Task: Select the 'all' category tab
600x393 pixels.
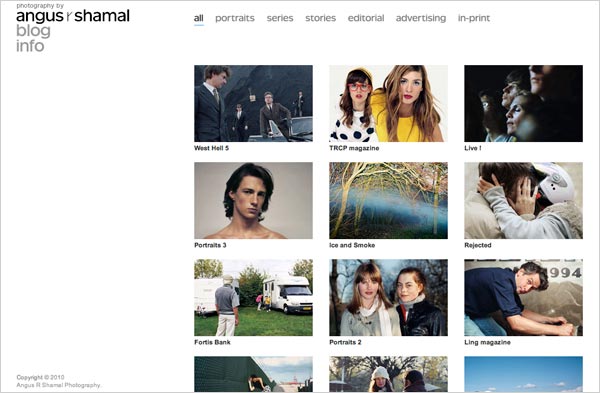Action: click(x=199, y=18)
